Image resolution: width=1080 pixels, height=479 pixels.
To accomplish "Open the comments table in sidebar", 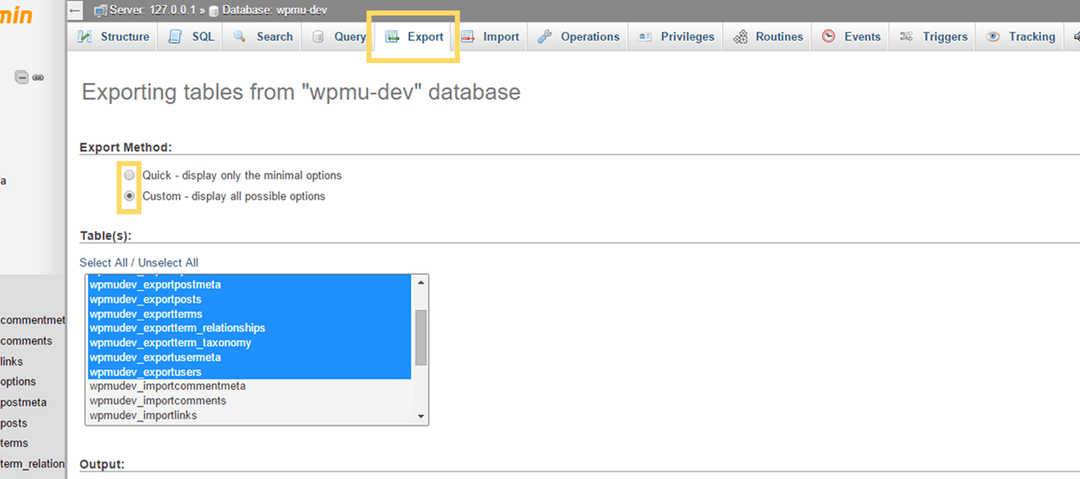I will point(26,340).
